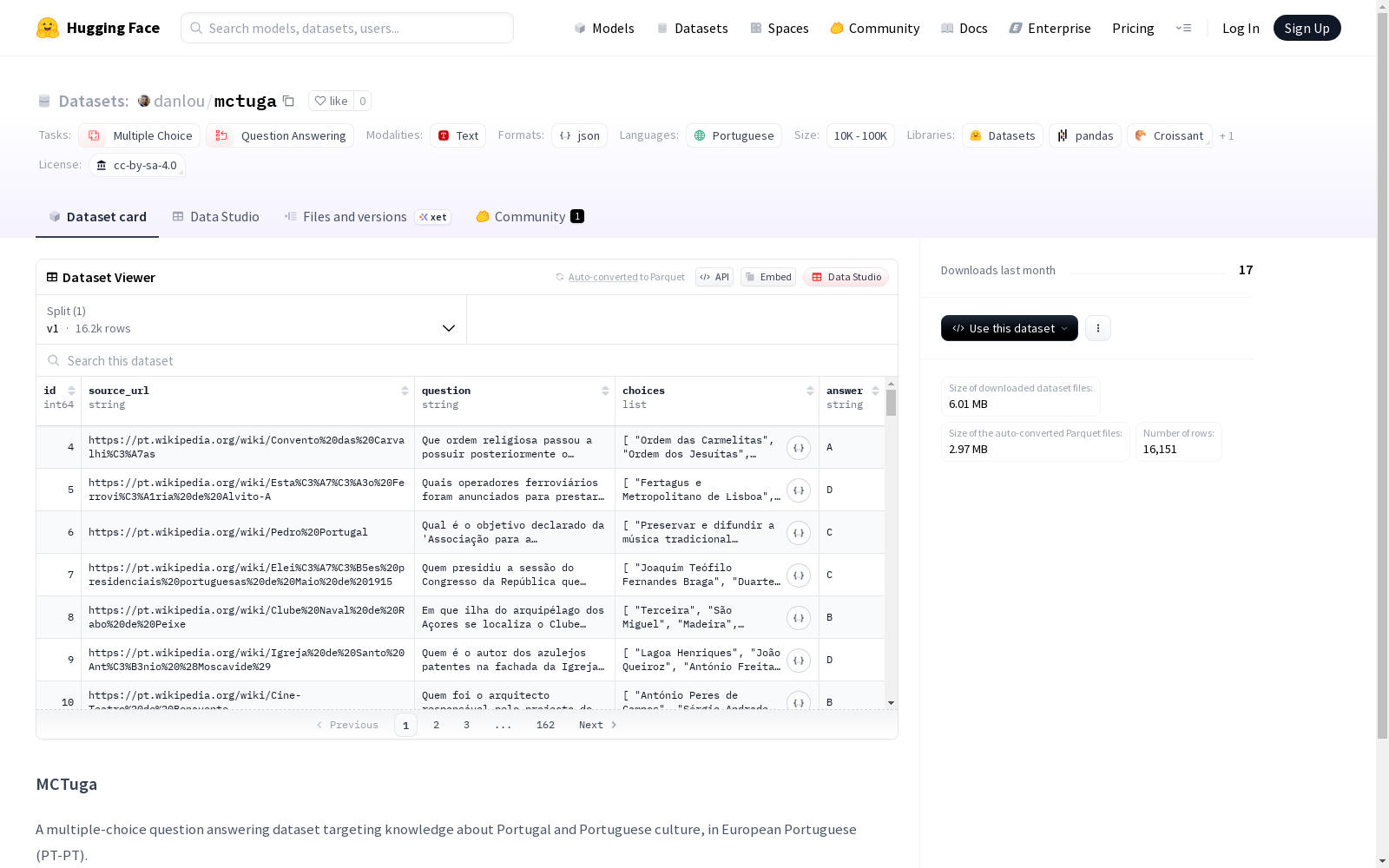Sort by the id column

click(x=71, y=391)
